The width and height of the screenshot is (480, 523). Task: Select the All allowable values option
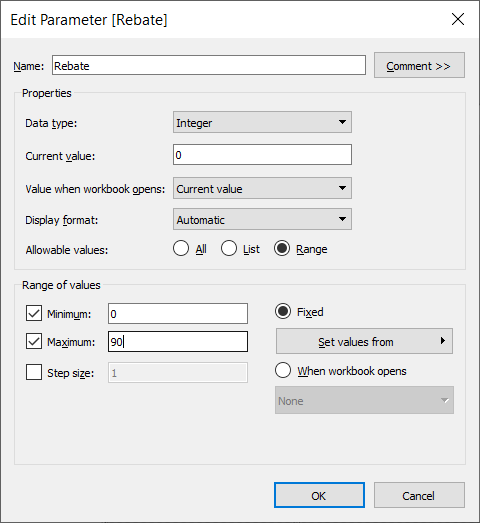pos(181,248)
